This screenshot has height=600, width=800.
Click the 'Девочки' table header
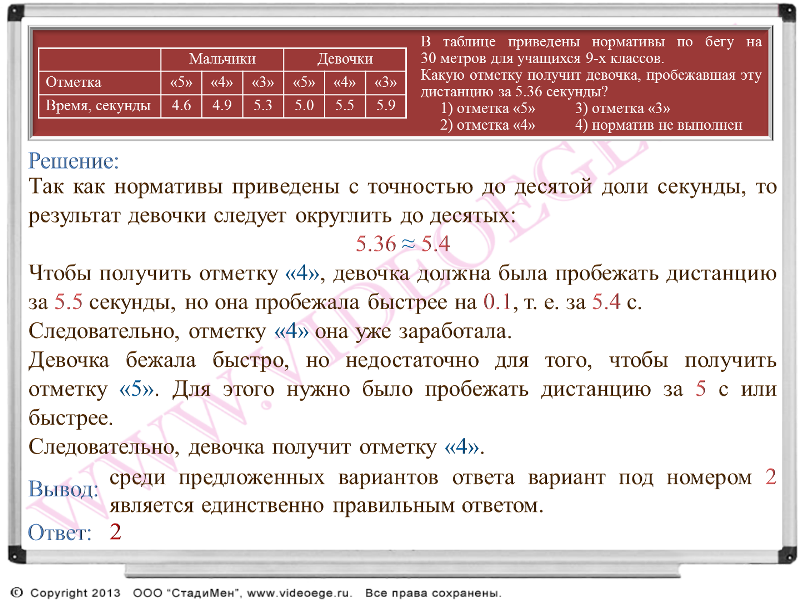(x=345, y=59)
